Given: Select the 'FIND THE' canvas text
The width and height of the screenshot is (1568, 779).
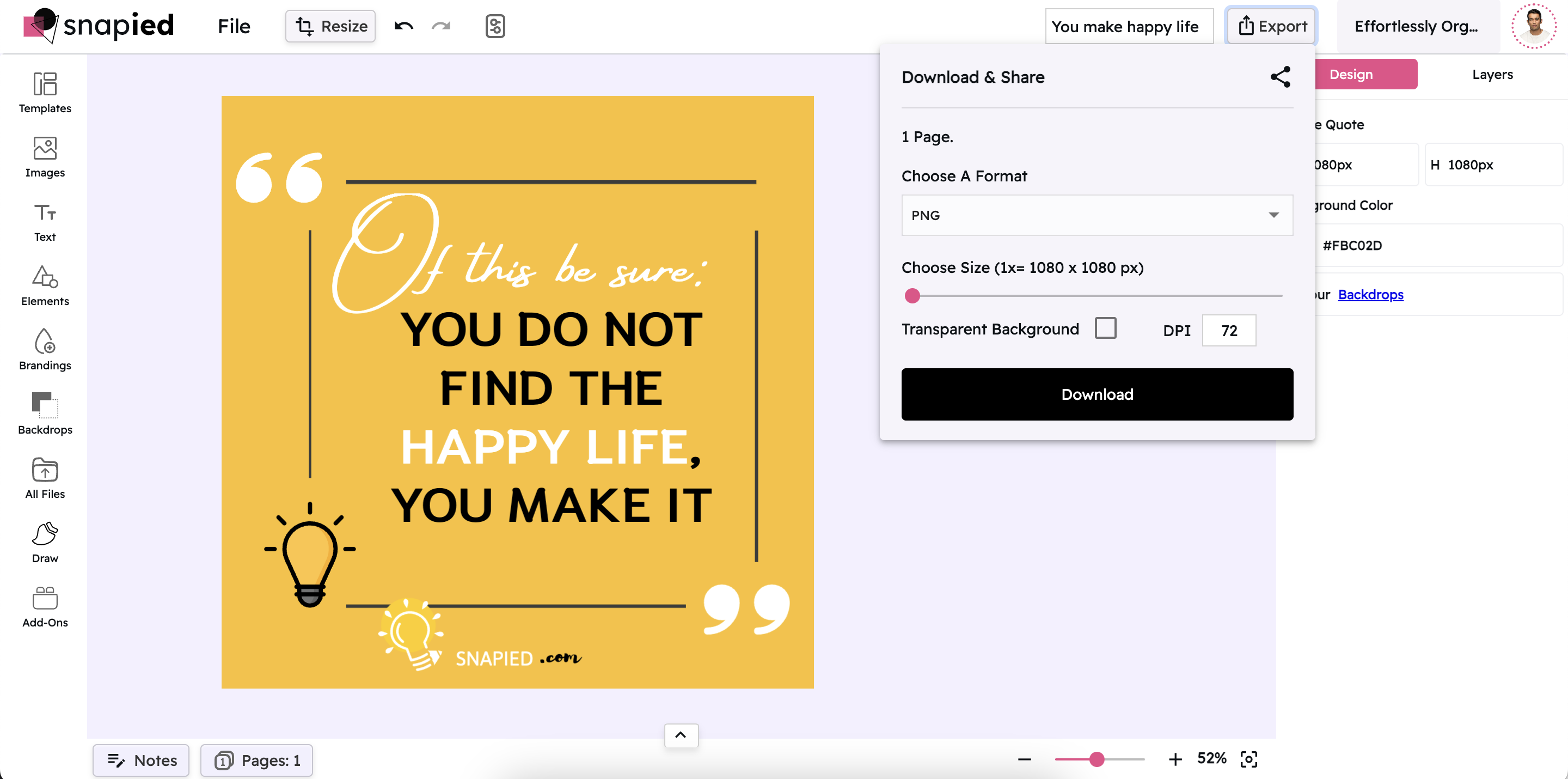Looking at the screenshot, I should (x=551, y=388).
